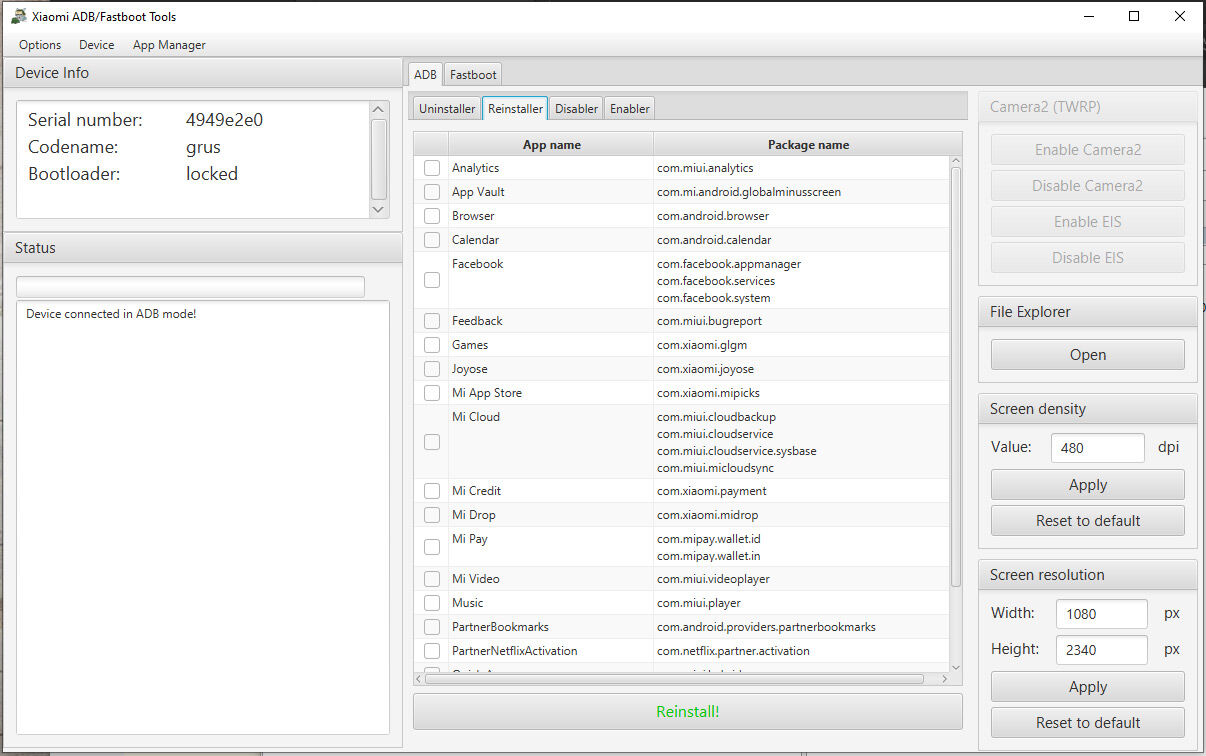Select com.xiaomi.mipicks package cell

tap(801, 393)
